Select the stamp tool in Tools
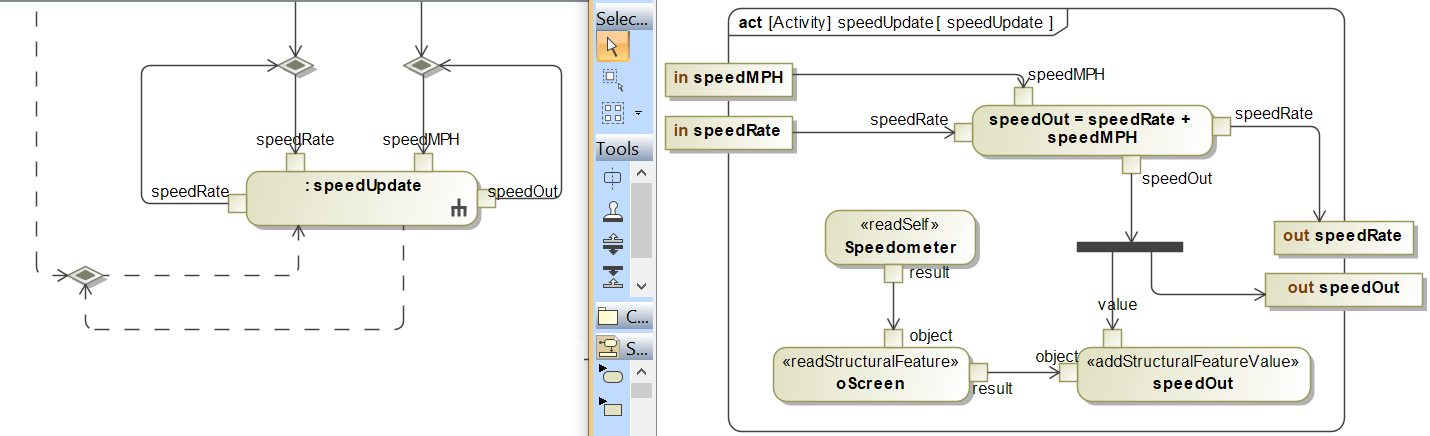The height and width of the screenshot is (436, 1430). pyautogui.click(x=612, y=211)
